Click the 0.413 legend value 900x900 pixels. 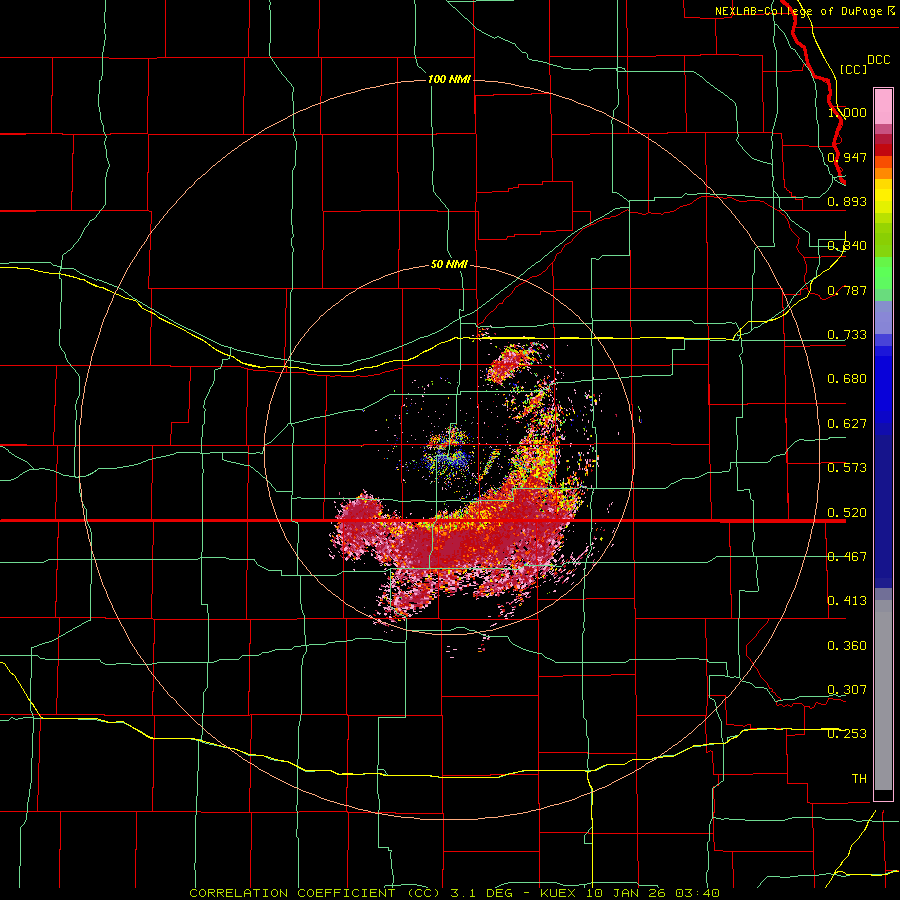point(847,600)
